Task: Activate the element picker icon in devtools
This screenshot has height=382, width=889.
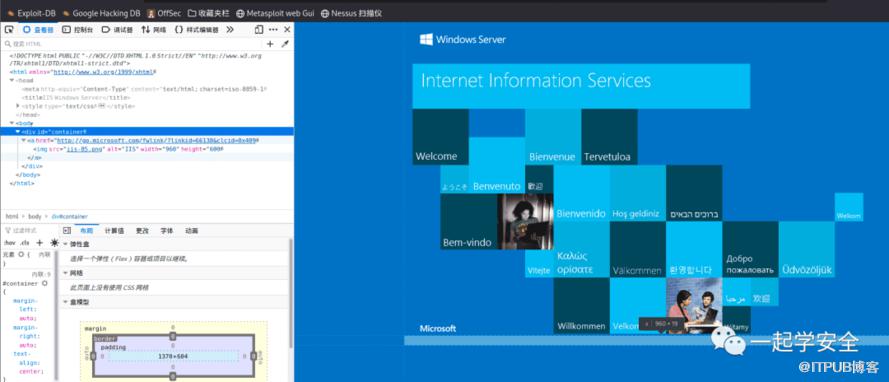Action: (9, 29)
